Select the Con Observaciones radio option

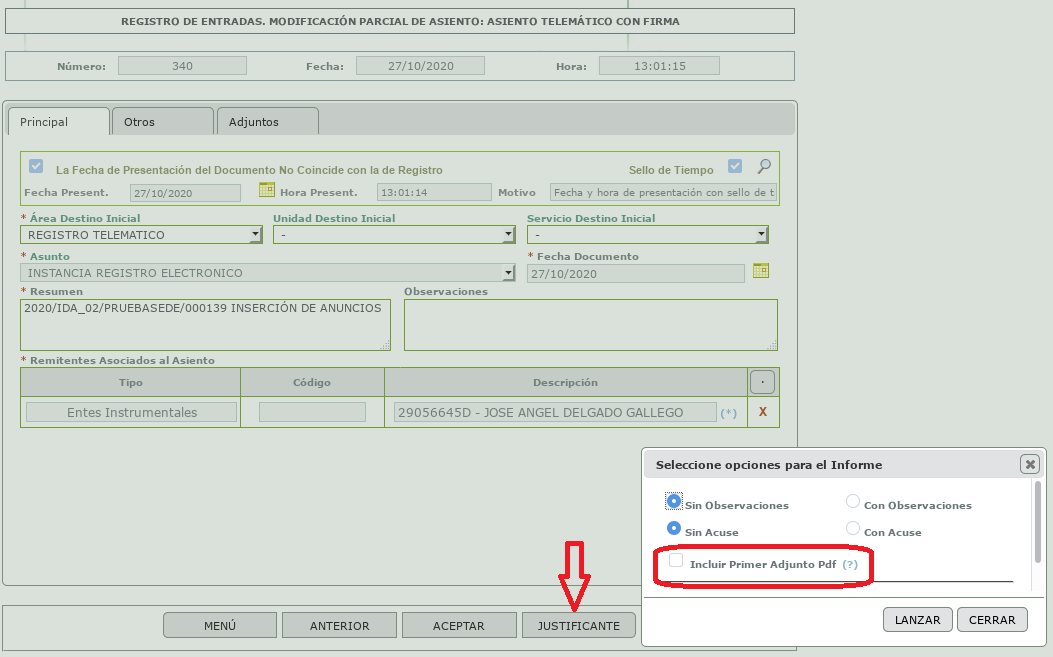coord(853,501)
